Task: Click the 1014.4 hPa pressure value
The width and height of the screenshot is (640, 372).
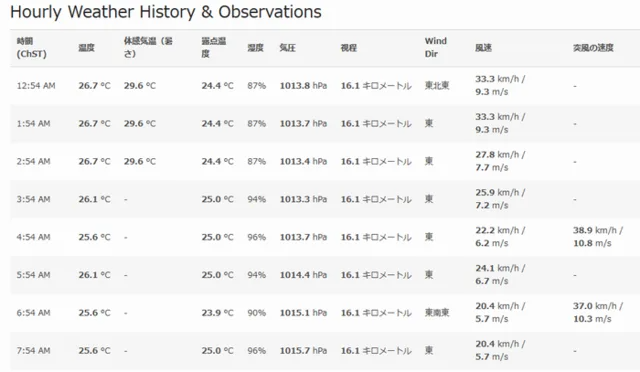Action: (303, 275)
